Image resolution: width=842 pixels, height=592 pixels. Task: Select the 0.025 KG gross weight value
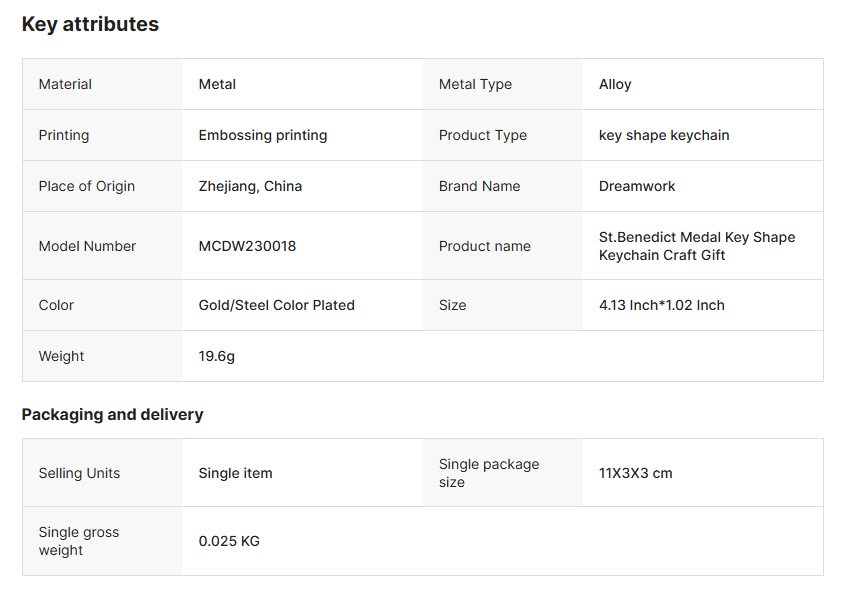coord(229,541)
